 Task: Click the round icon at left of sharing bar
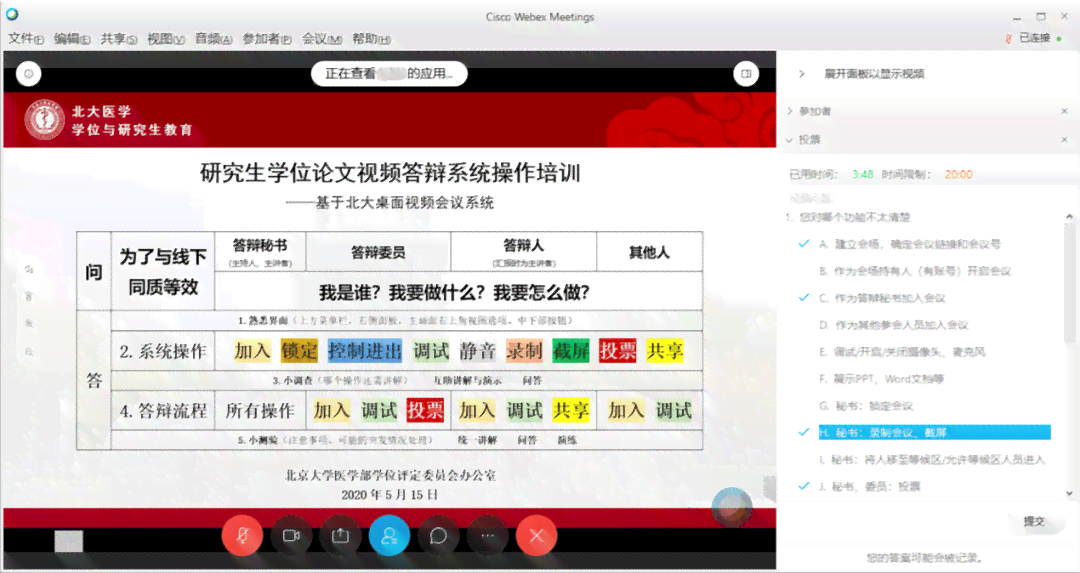click(x=28, y=74)
